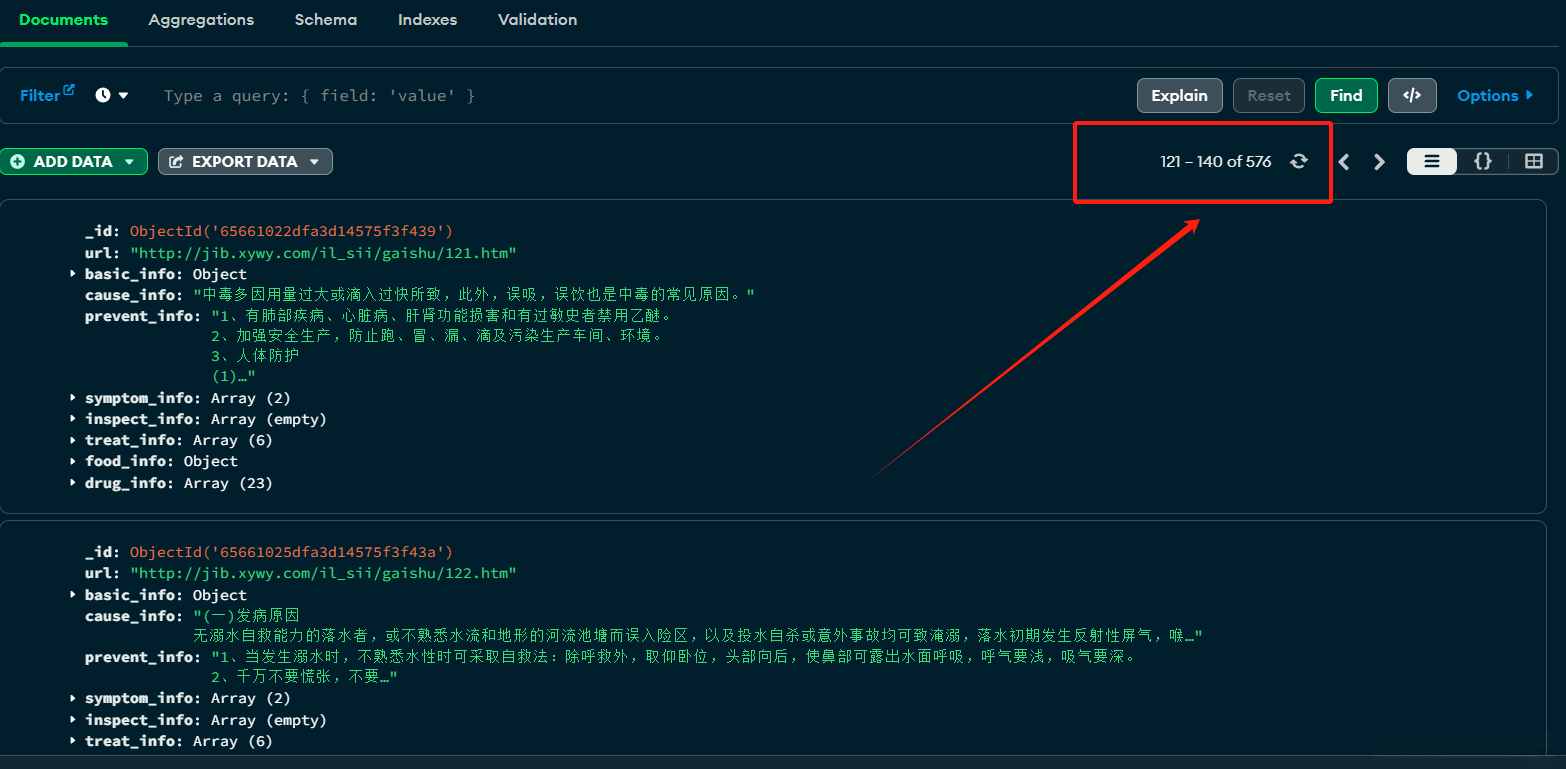Expand drug_info array in first document

(73, 483)
